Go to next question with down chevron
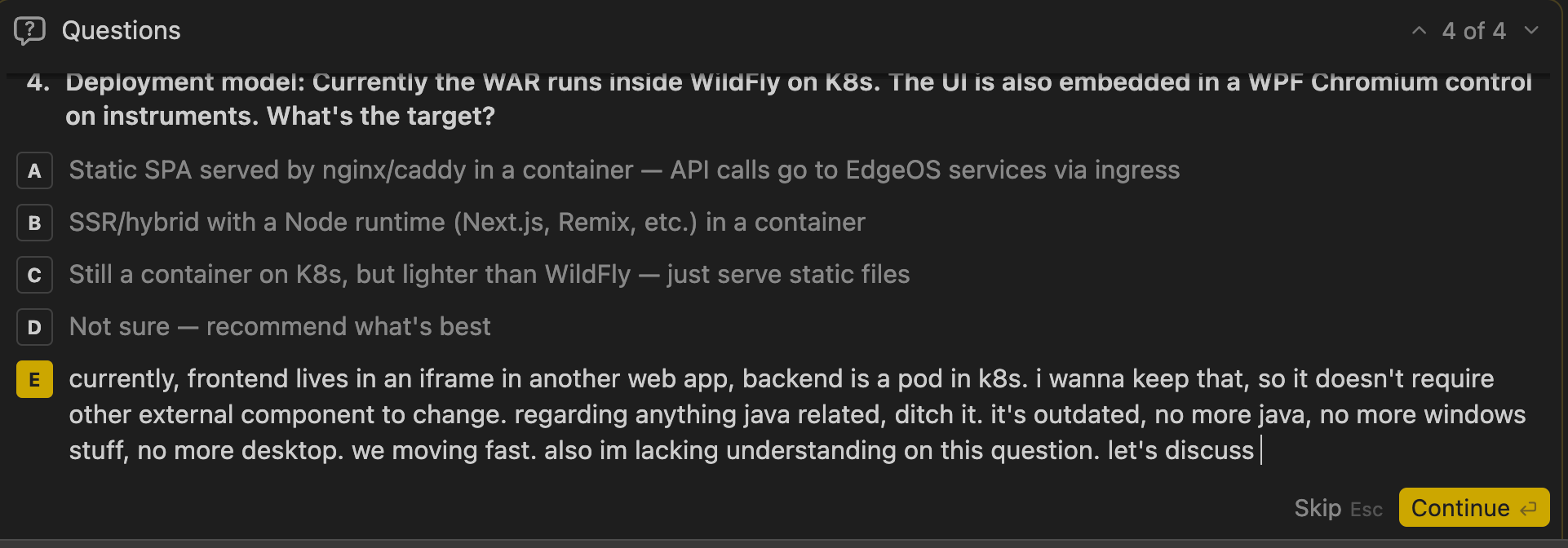1568x548 pixels. [x=1531, y=31]
